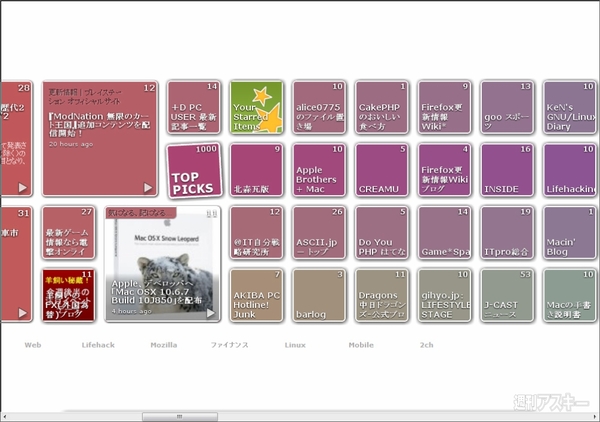Play next on the Snow Leopard article card

(211, 313)
